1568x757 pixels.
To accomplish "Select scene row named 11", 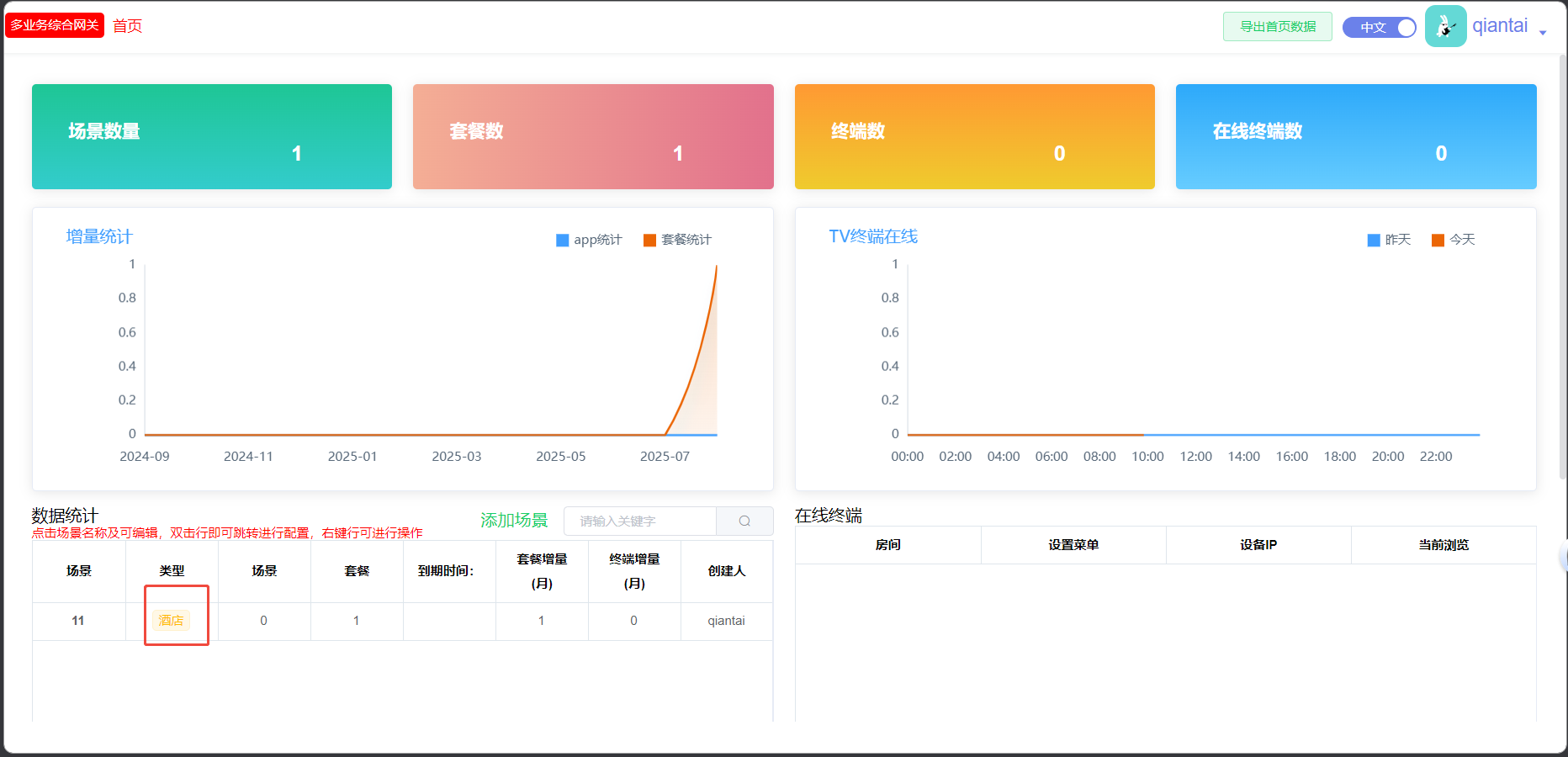I will click(78, 621).
